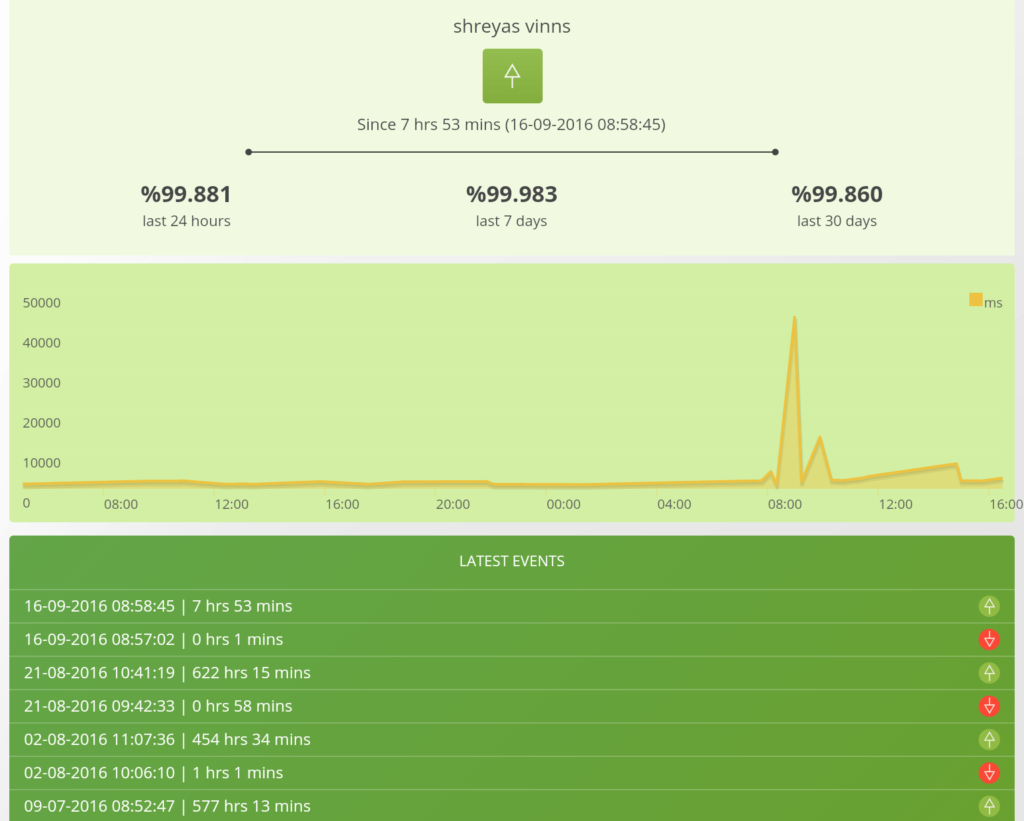Click the 30000 y-axis label
Screen dimensions: 1024x821
(x=41, y=383)
